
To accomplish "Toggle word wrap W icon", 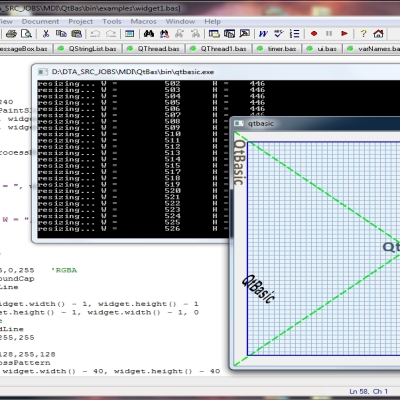I will pyautogui.click(x=263, y=34).
